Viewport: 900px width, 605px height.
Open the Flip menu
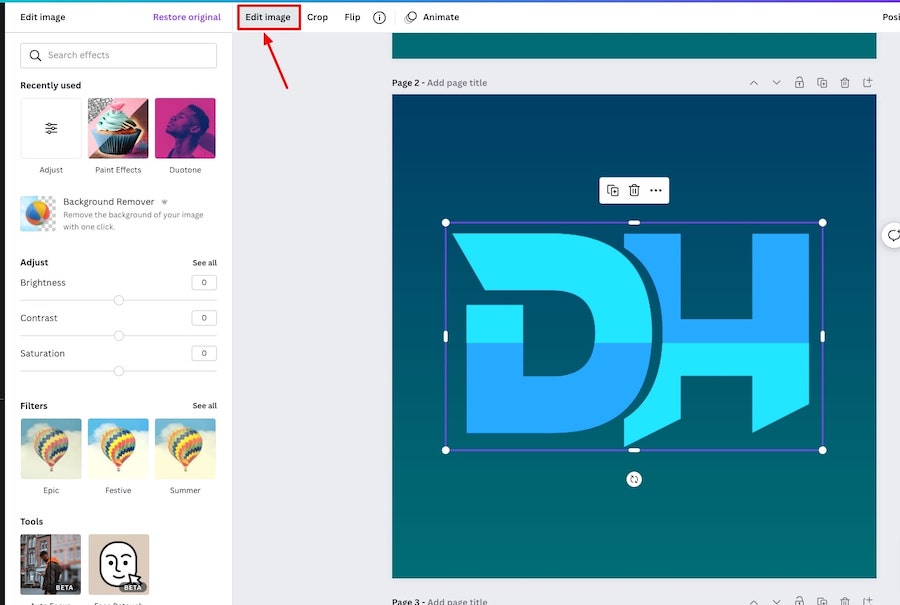[352, 17]
